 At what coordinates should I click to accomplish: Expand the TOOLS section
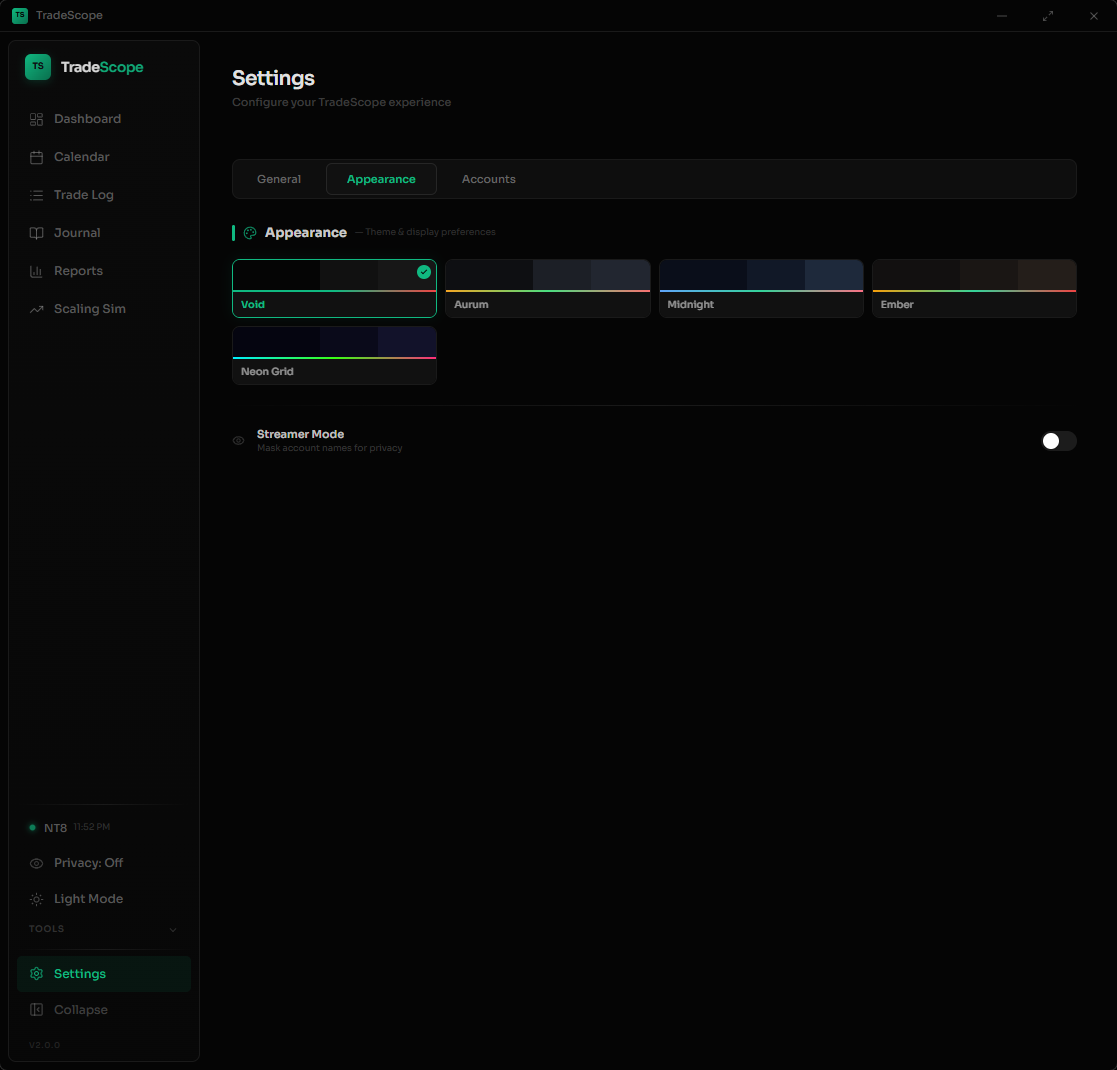click(104, 928)
